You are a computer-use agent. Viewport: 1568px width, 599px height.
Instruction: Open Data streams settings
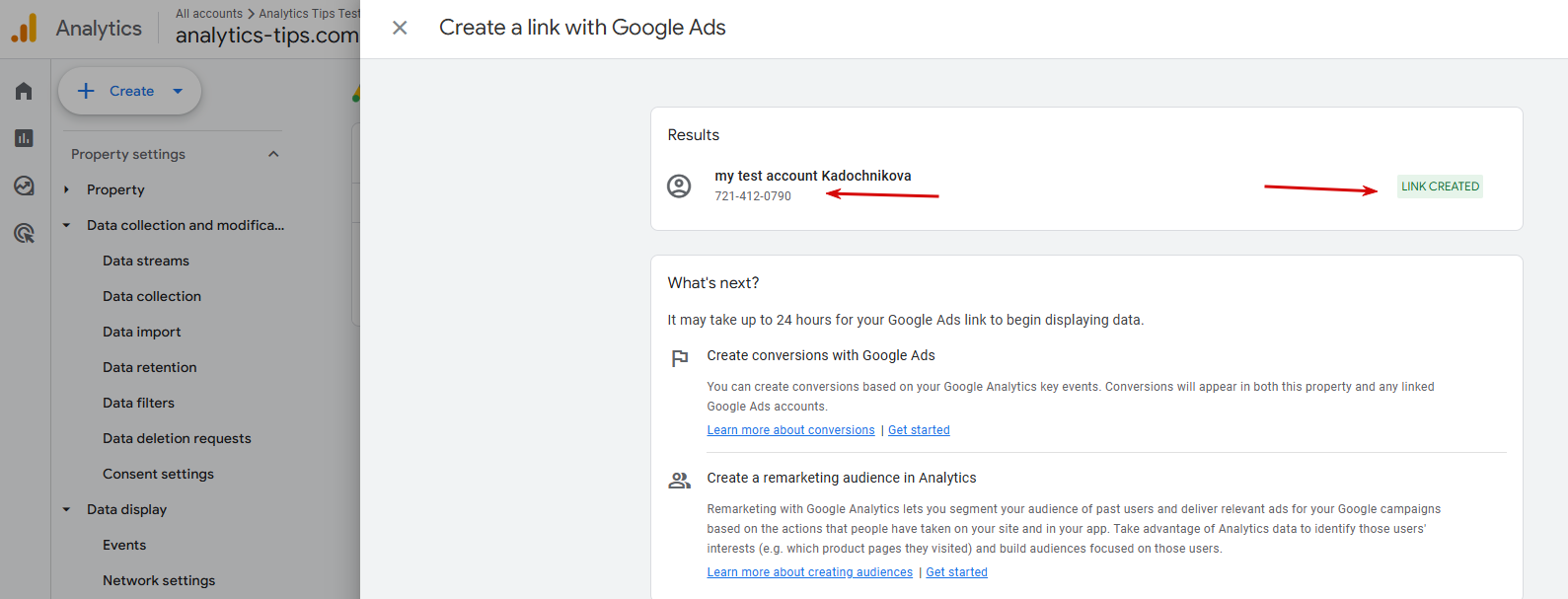pos(146,261)
